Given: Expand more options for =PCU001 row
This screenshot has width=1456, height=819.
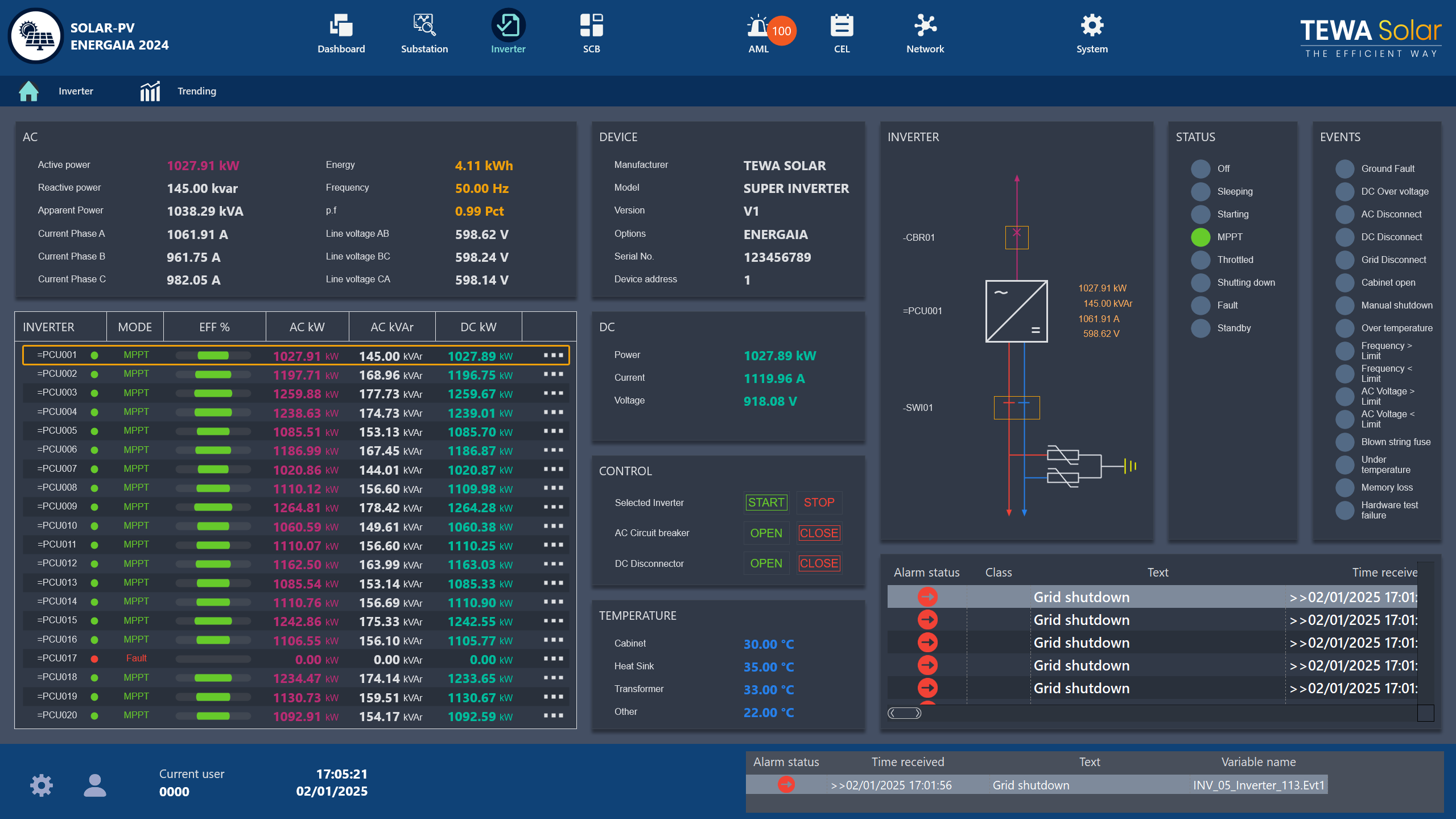Looking at the screenshot, I should pyautogui.click(x=552, y=355).
